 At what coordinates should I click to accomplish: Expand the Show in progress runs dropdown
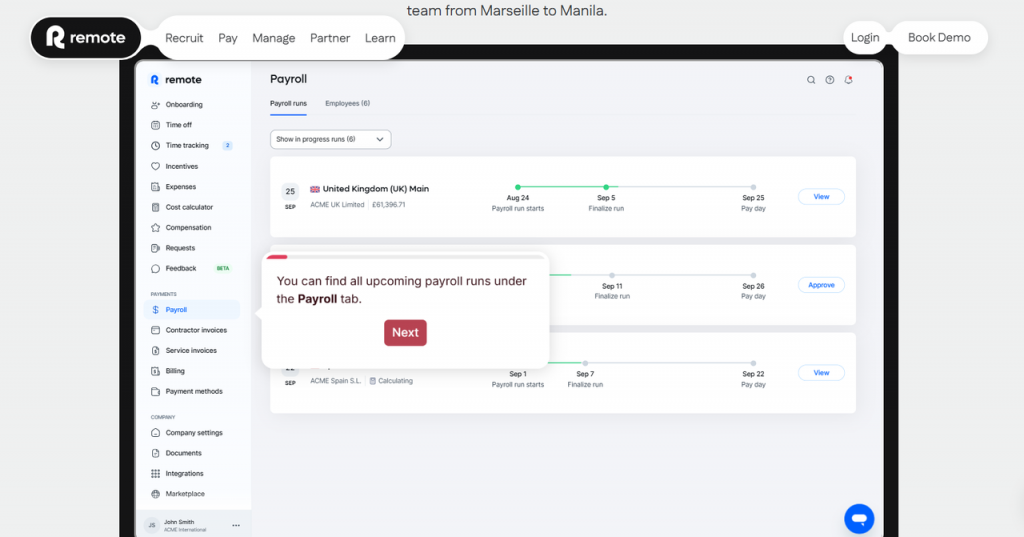pyautogui.click(x=330, y=139)
